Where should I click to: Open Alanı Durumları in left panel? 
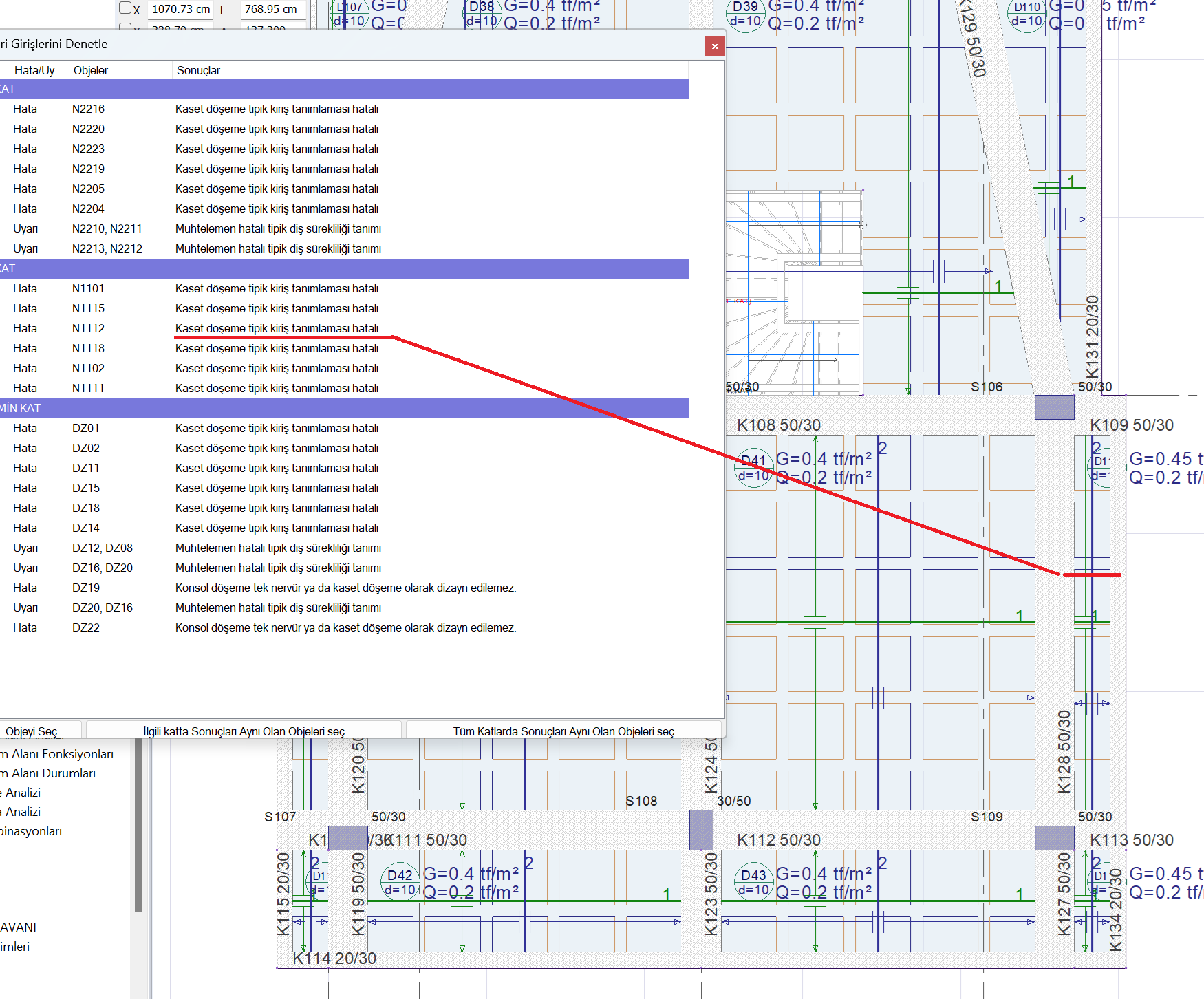coord(48,773)
